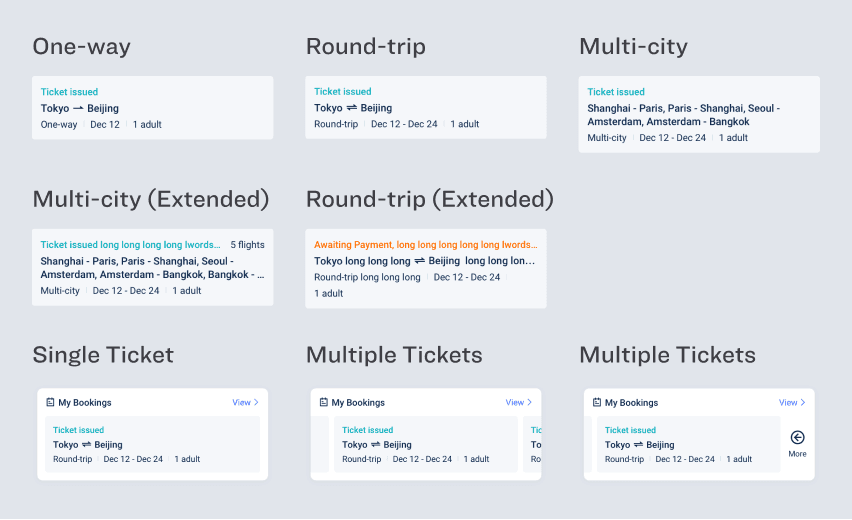The height and width of the screenshot is (520, 852).
Task: Open View chevron in card with More button
Action: pos(803,403)
